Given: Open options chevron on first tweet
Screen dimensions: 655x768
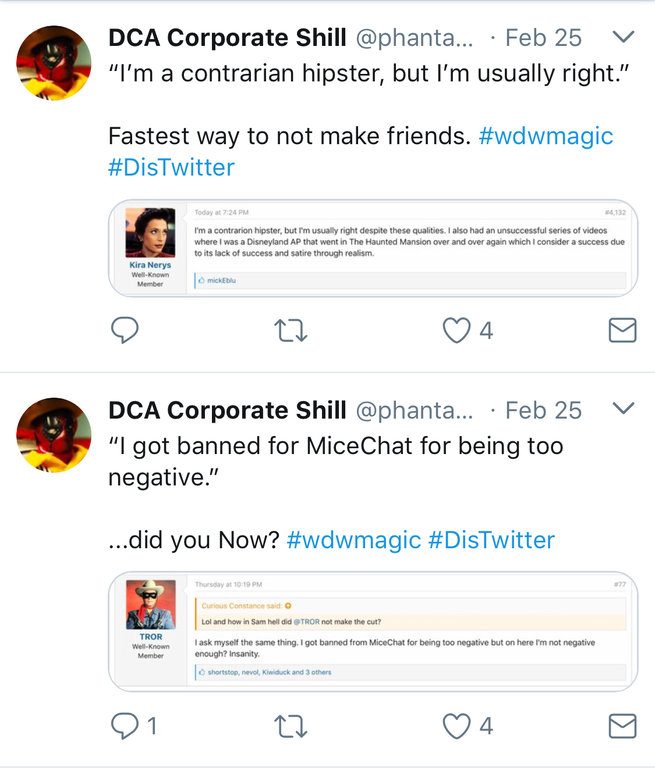Looking at the screenshot, I should click(x=622, y=38).
